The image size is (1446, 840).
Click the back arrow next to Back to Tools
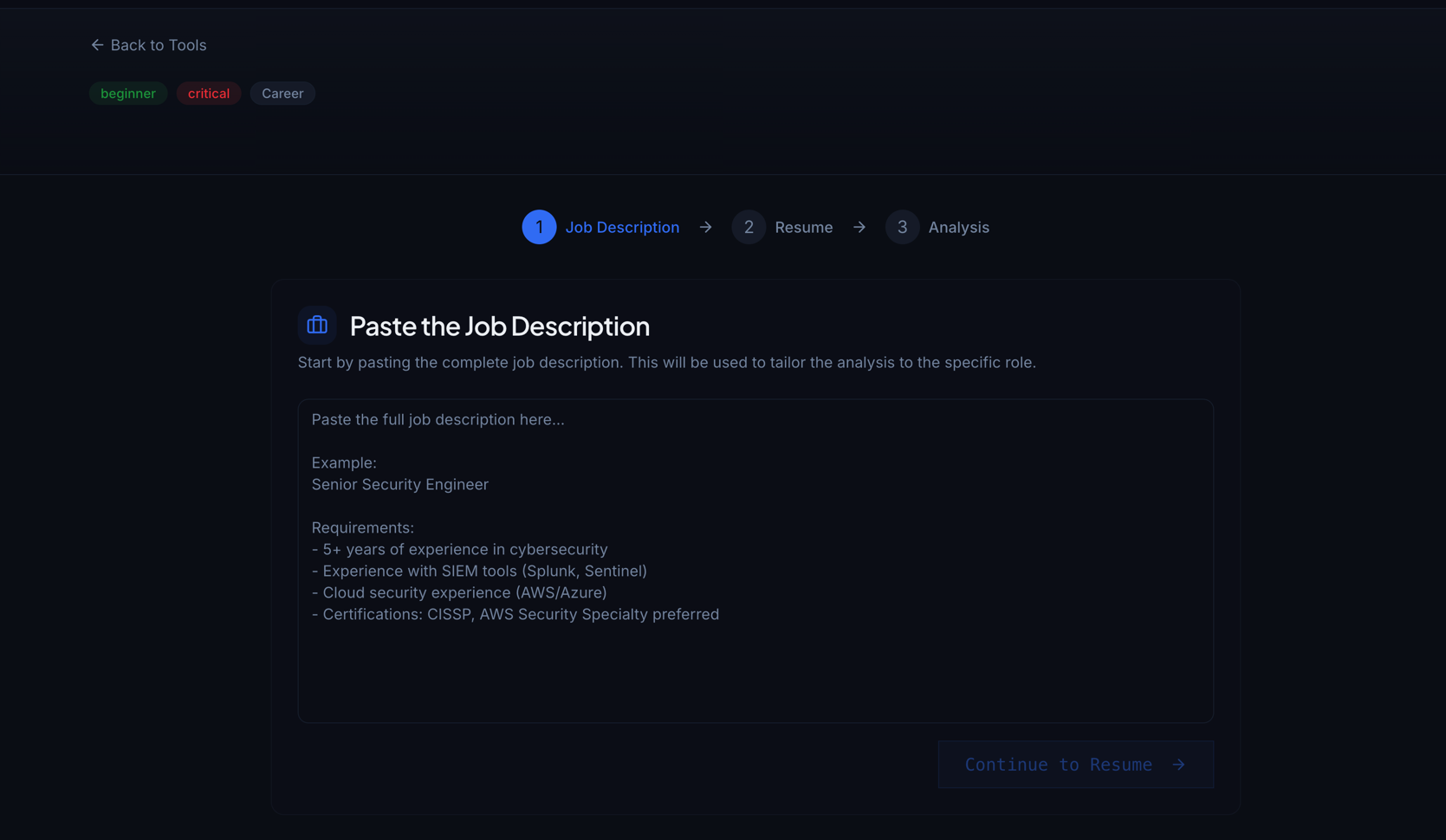coord(97,44)
